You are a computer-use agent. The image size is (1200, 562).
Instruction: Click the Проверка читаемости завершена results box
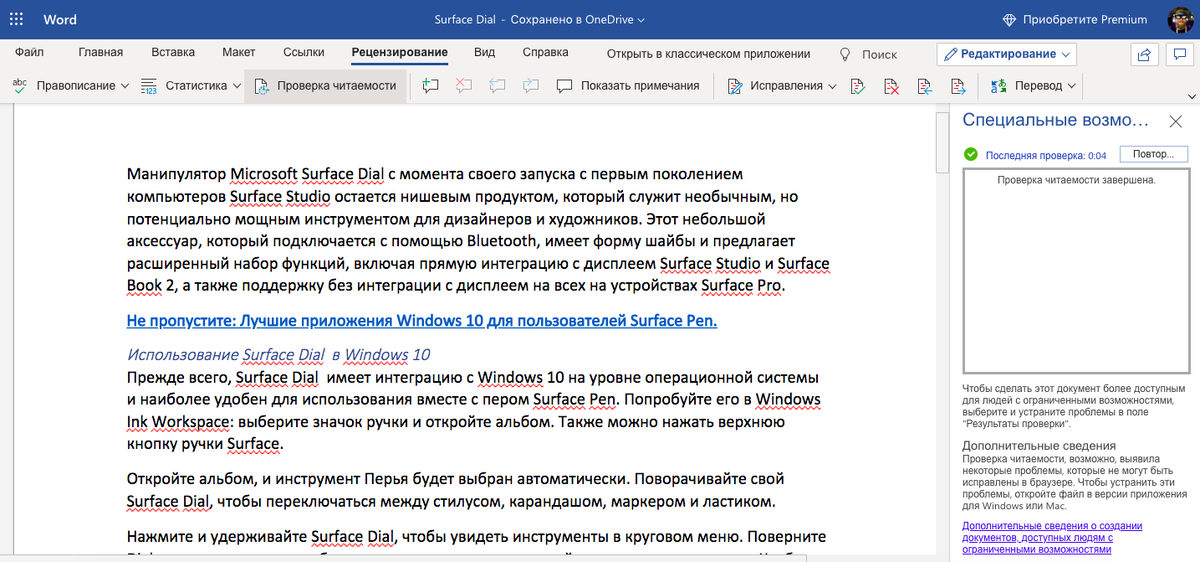[1075, 270]
